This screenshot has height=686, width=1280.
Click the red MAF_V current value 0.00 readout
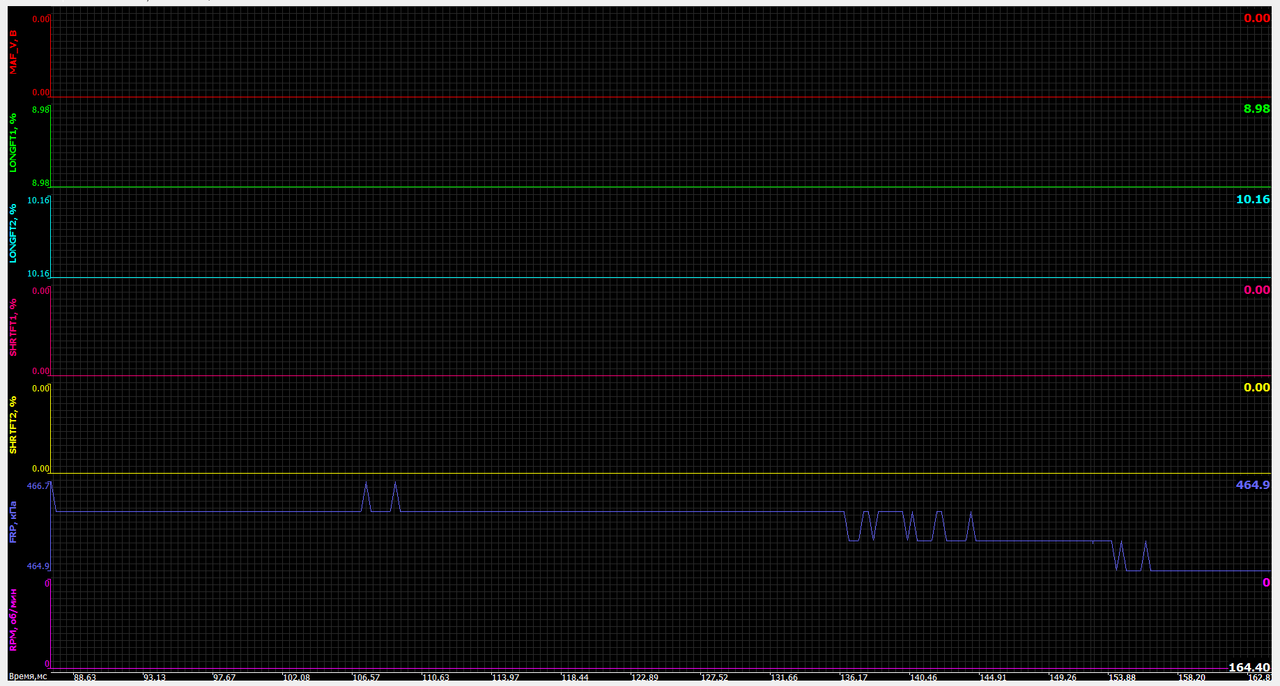coord(1256,18)
